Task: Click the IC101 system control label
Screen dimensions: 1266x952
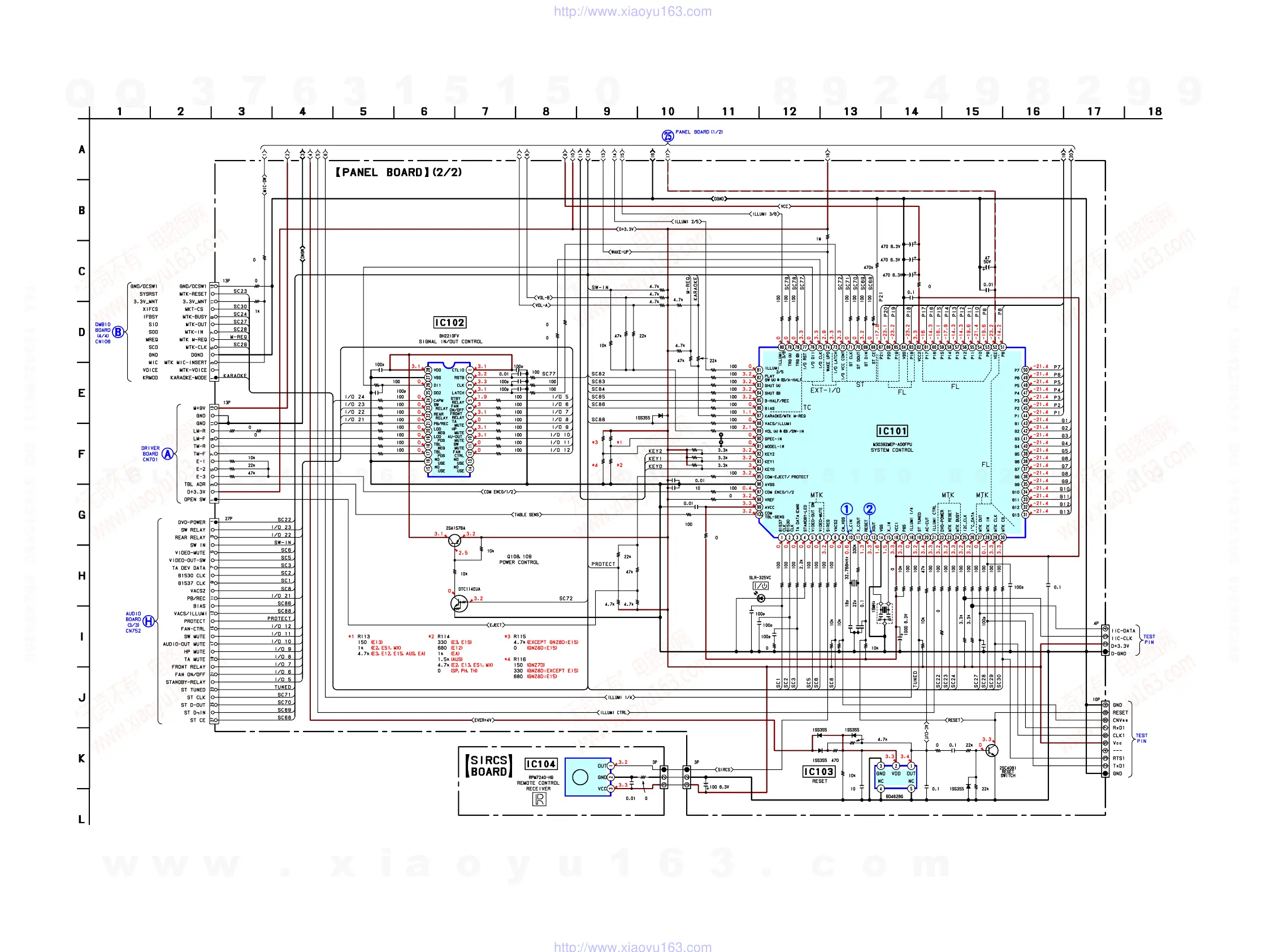Action: 892,431
